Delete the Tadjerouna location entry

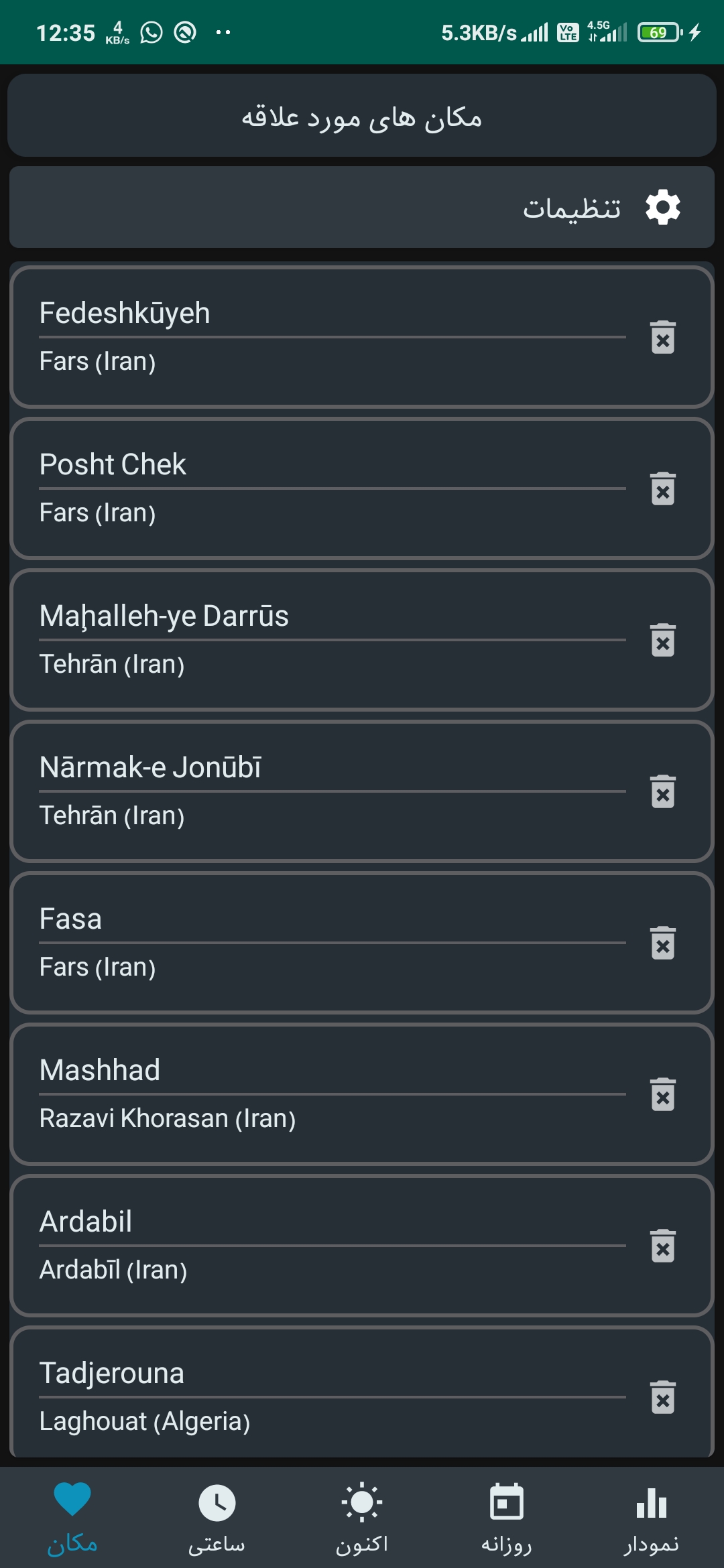click(662, 1397)
